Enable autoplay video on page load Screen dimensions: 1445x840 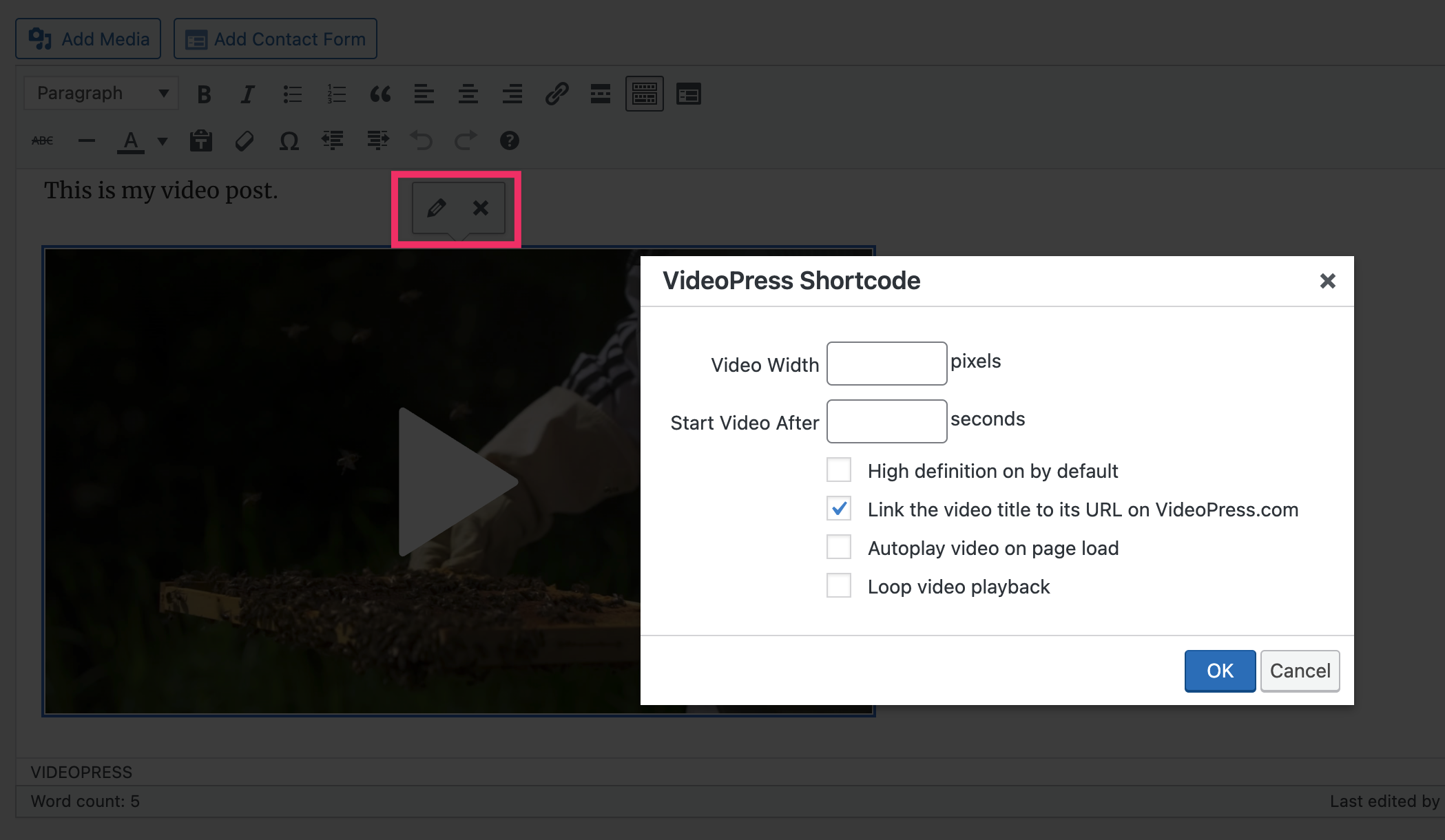click(838, 547)
